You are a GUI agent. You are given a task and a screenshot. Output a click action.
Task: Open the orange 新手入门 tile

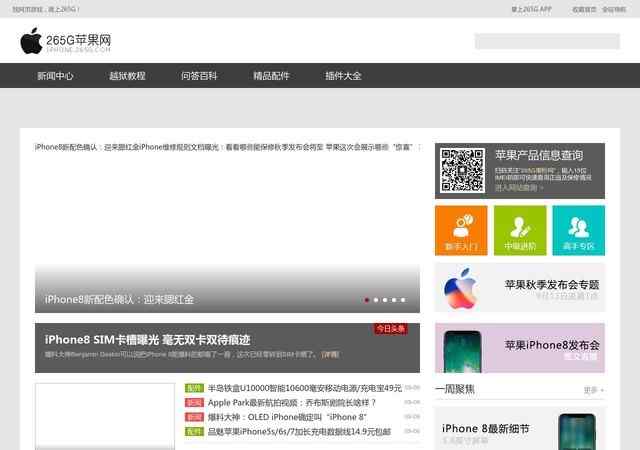461,230
